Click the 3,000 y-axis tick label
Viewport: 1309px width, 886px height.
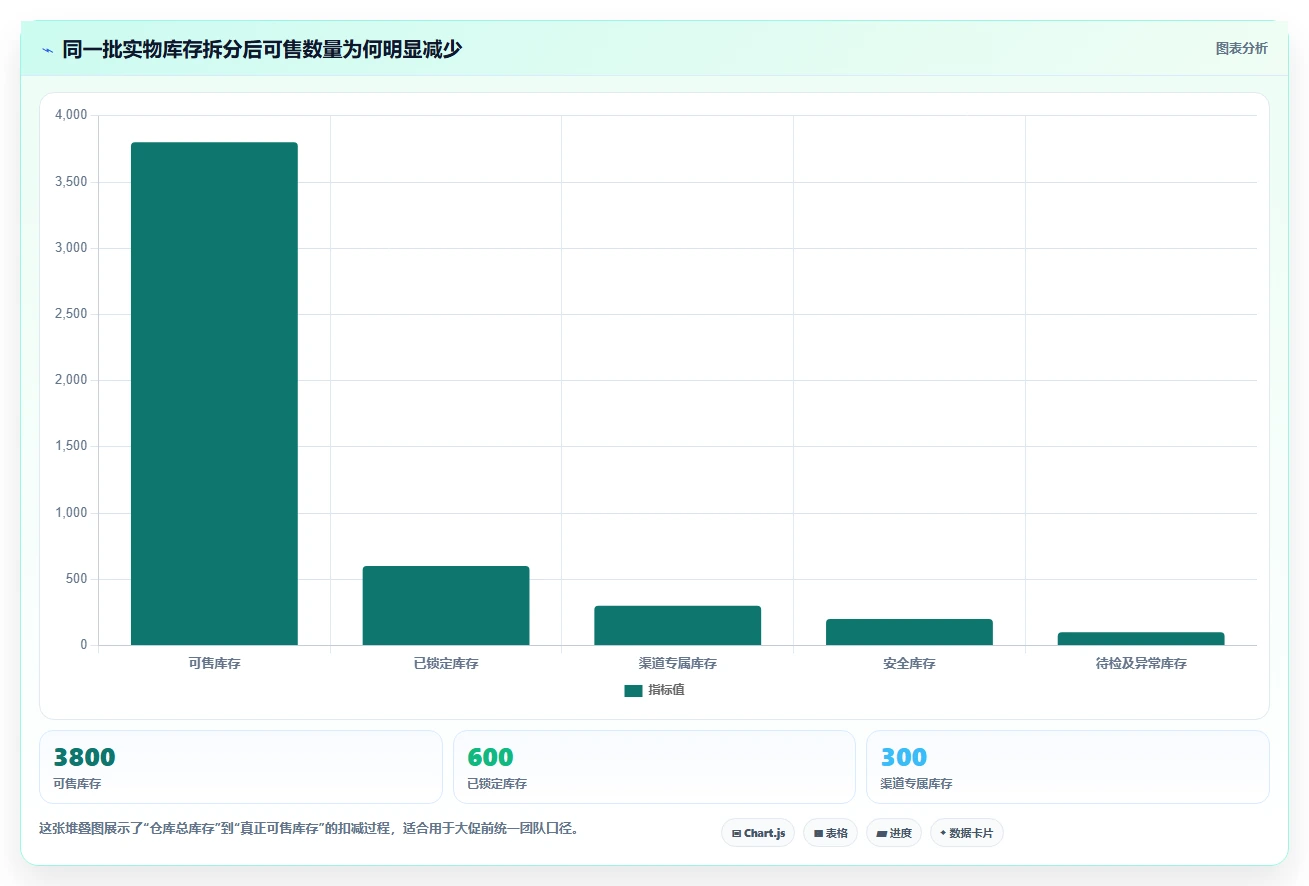click(x=70, y=248)
